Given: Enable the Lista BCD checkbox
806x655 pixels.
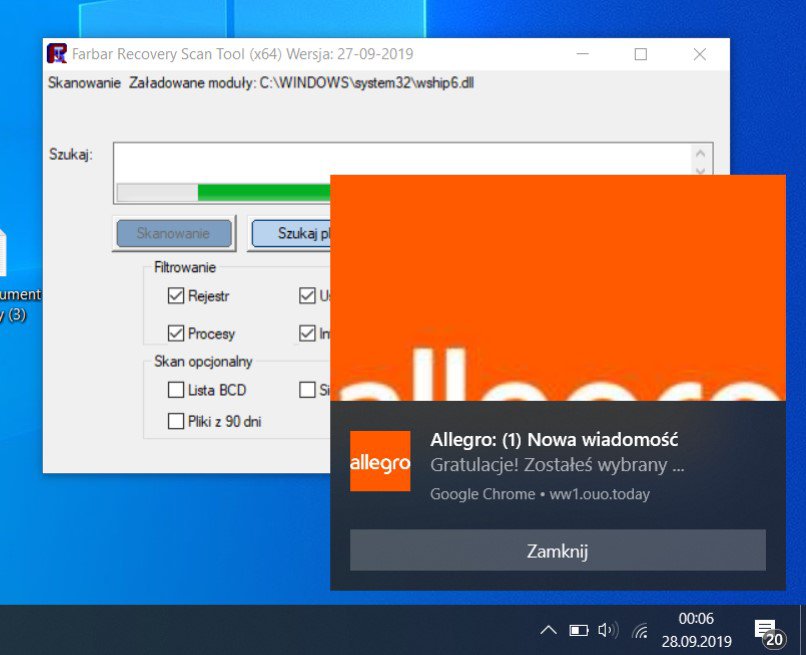Looking at the screenshot, I should pyautogui.click(x=176, y=390).
